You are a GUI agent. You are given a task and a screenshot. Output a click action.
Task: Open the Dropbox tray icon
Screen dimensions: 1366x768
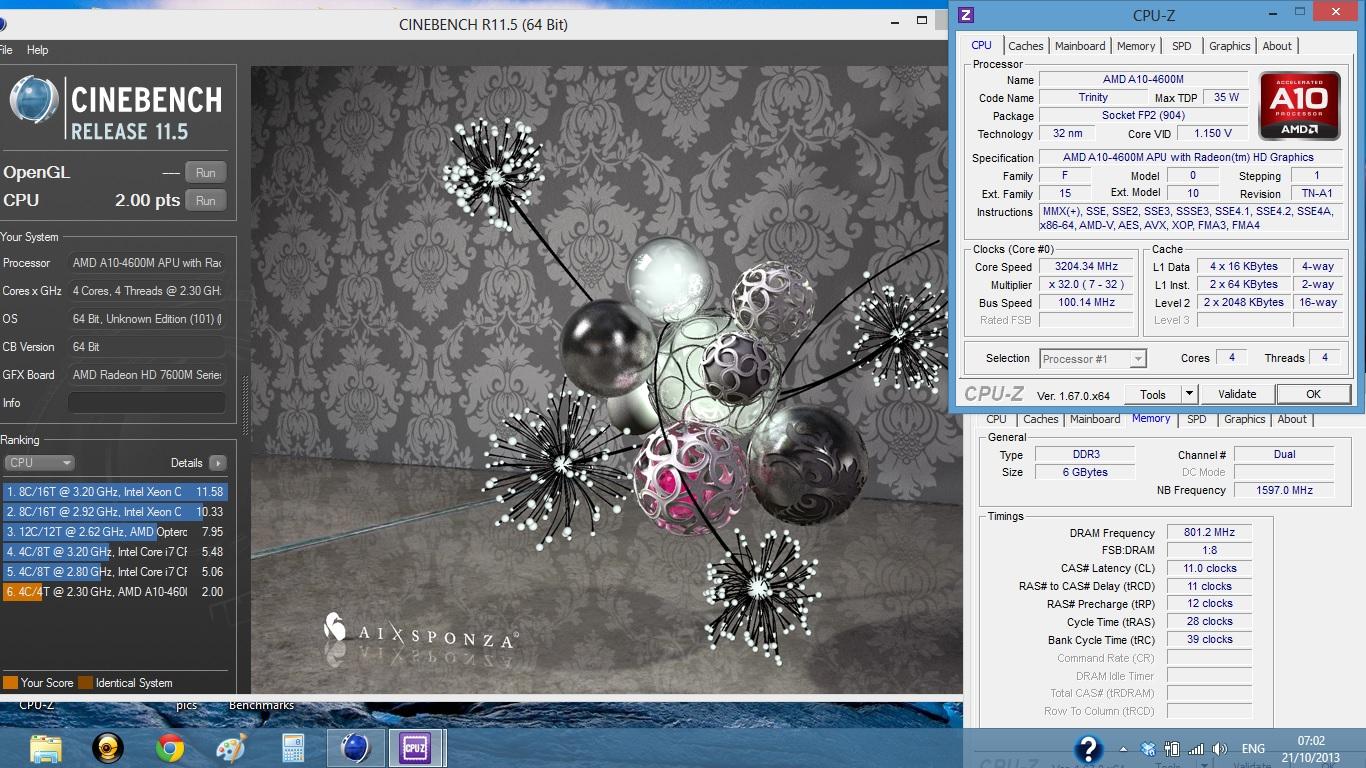pos(1148,749)
